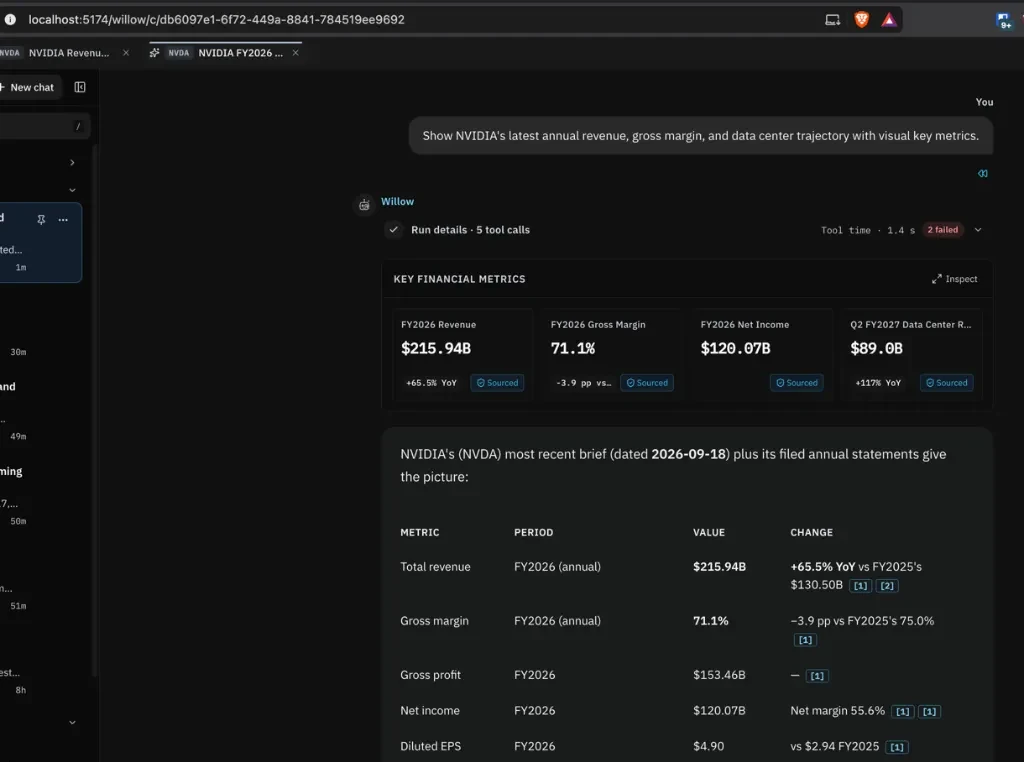Expand run details chevron
This screenshot has height=762, width=1024.
pyautogui.click(x=978, y=230)
